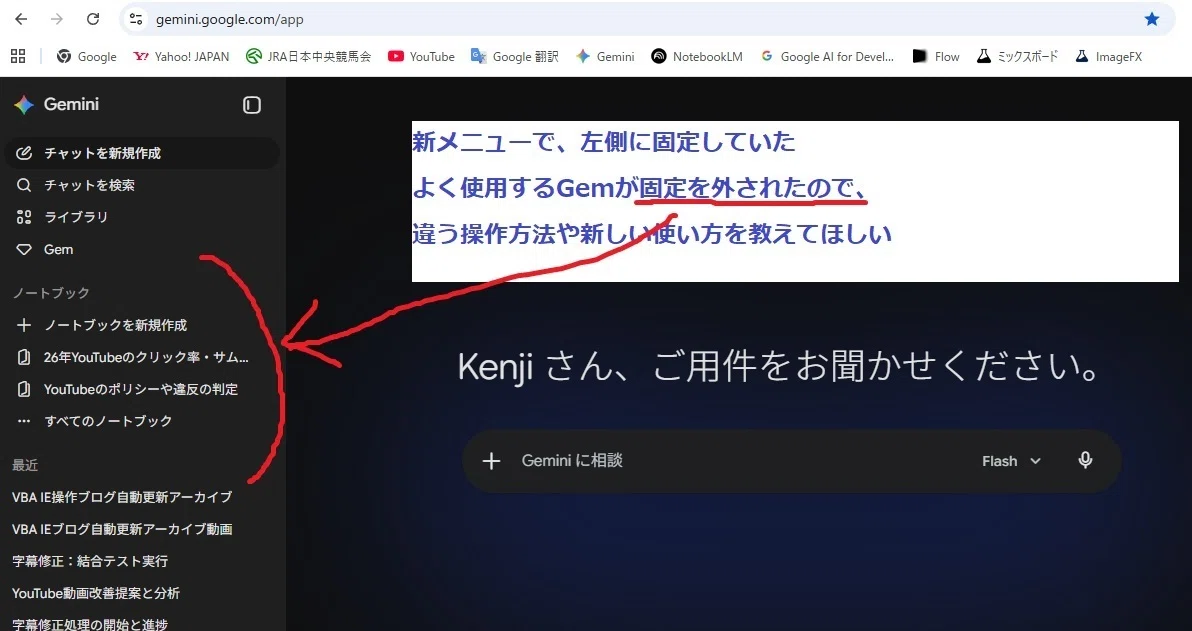Open the ImageFX bookmark
Viewport: 1192px width, 631px height.
[x=1108, y=56]
